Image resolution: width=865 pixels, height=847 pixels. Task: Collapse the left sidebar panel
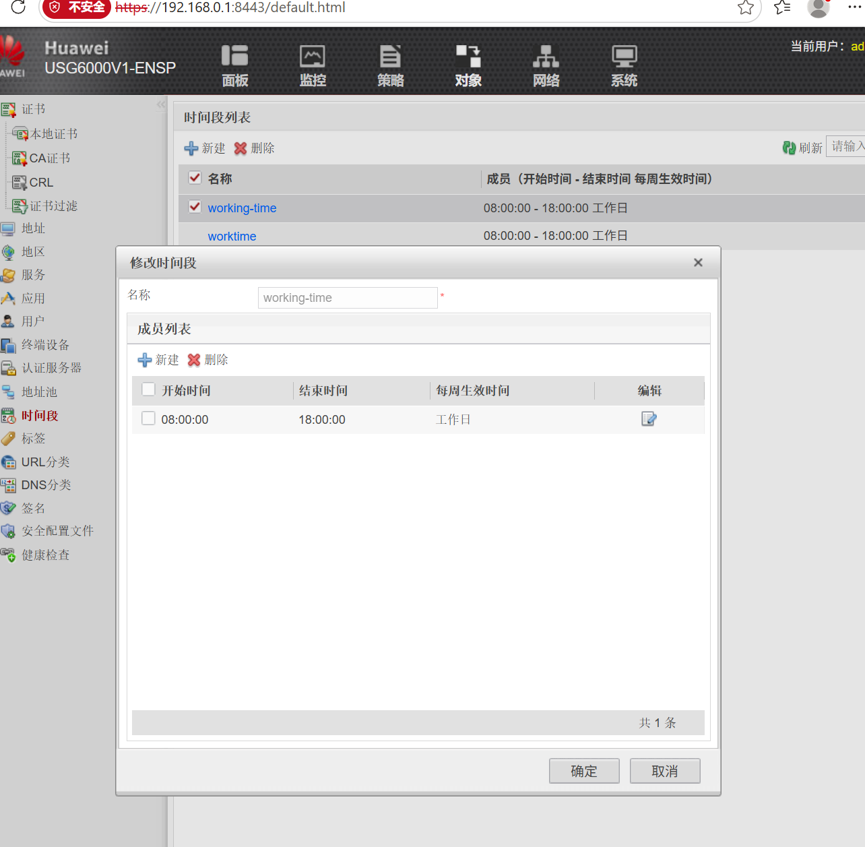click(x=161, y=105)
